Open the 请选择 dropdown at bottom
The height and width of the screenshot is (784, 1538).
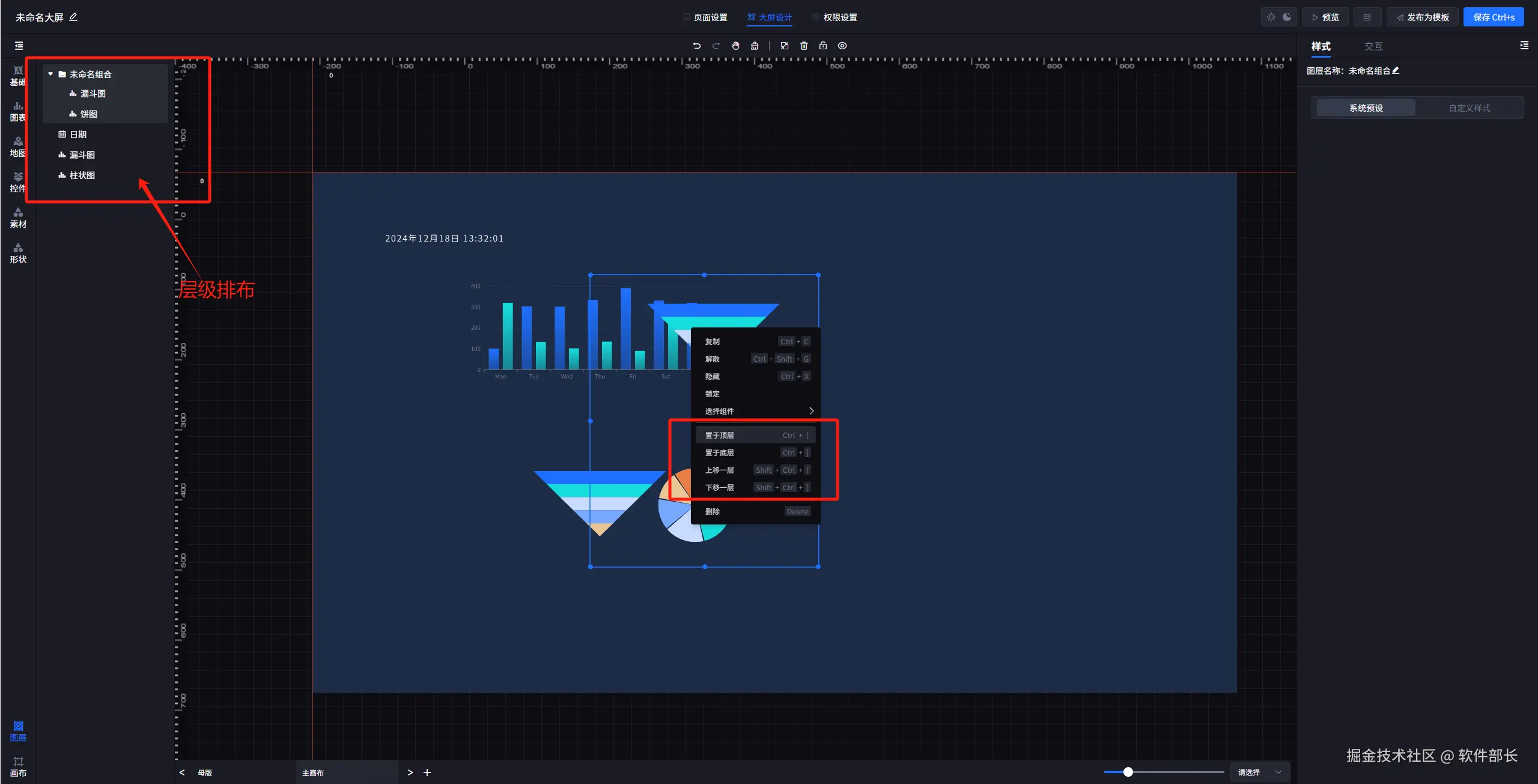pos(1259,772)
